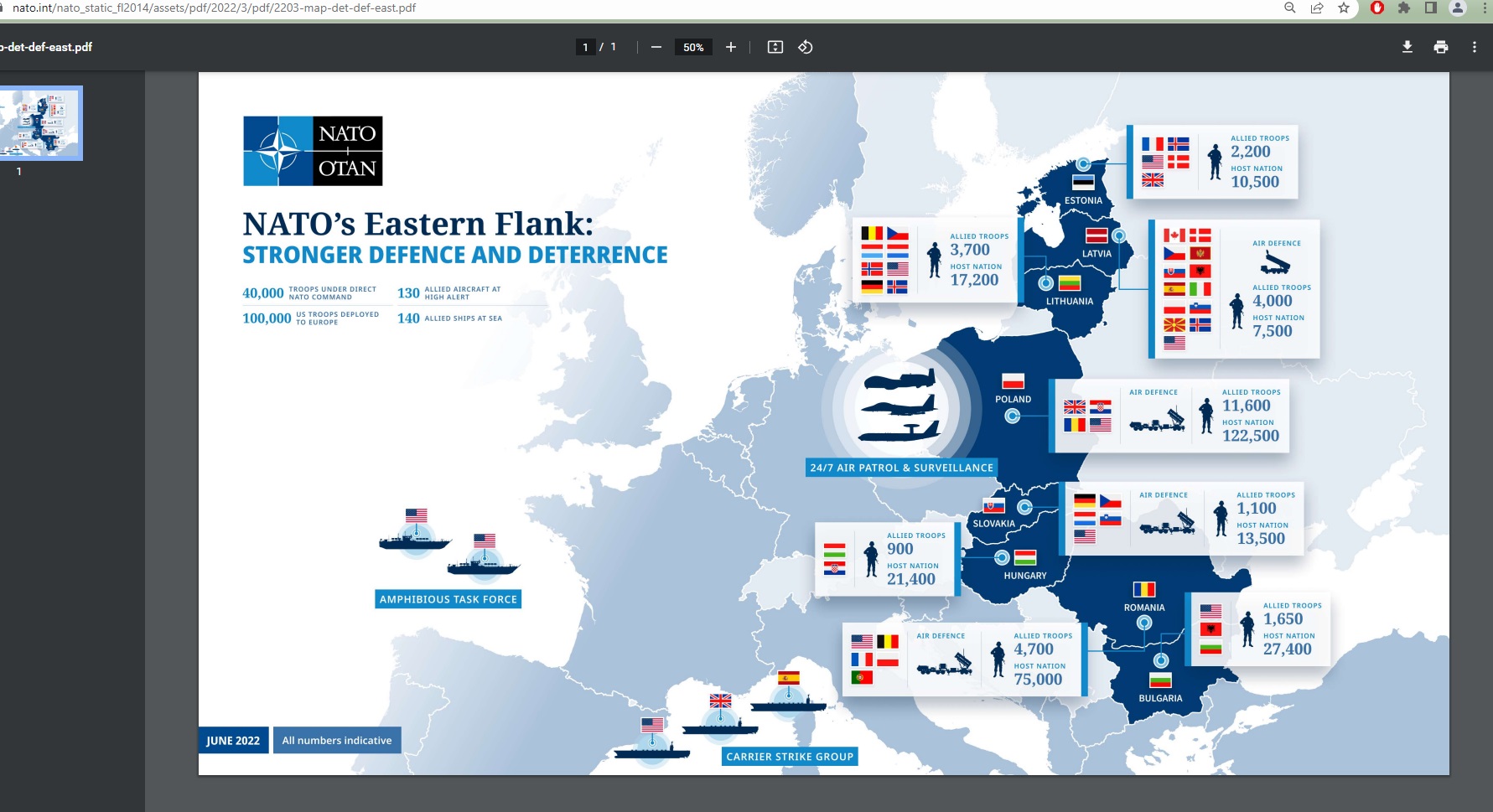Open PDF viewer more actions menu

coord(1475,47)
